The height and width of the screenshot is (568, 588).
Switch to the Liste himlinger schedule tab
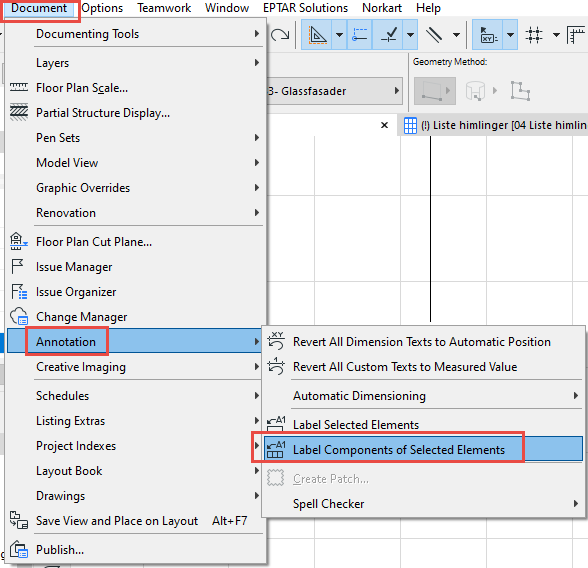495,125
